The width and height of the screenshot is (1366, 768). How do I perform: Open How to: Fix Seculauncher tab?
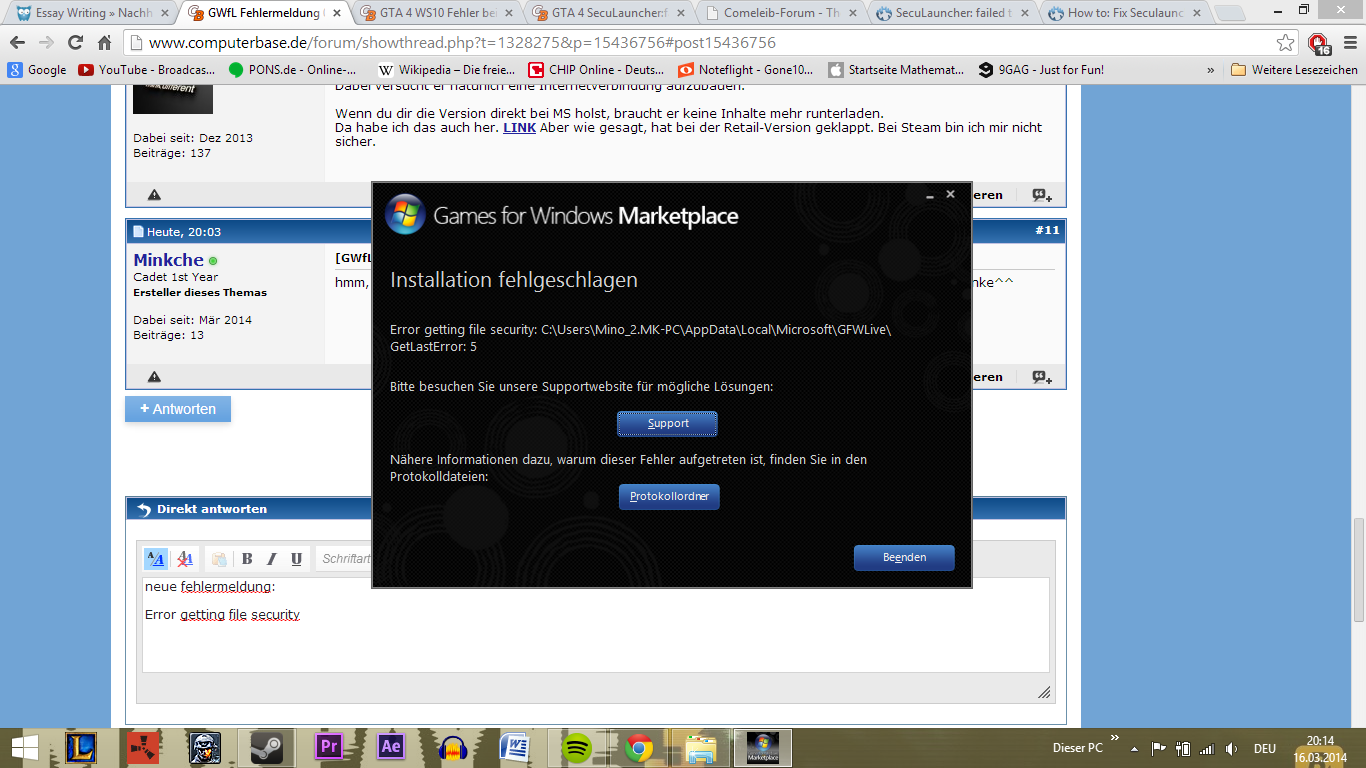[x=1125, y=14]
